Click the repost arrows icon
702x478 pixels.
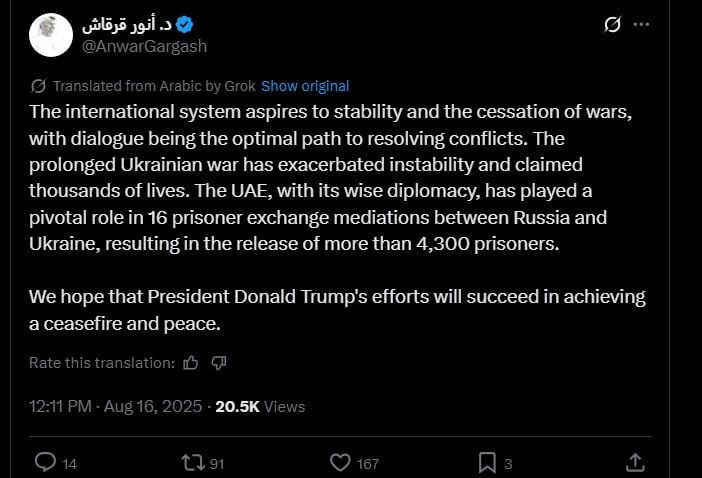click(193, 462)
